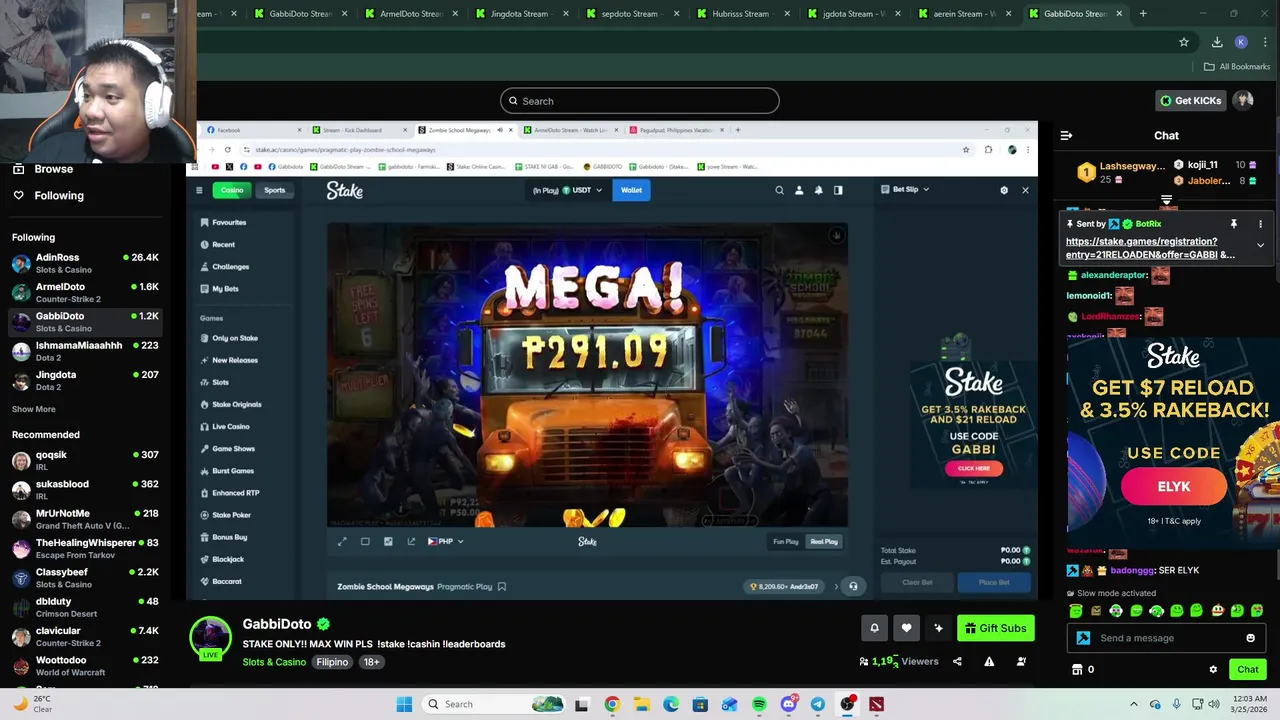The width and height of the screenshot is (1280, 720).
Task: Click the bookmark star in Chrome address bar
Action: coord(1184,42)
